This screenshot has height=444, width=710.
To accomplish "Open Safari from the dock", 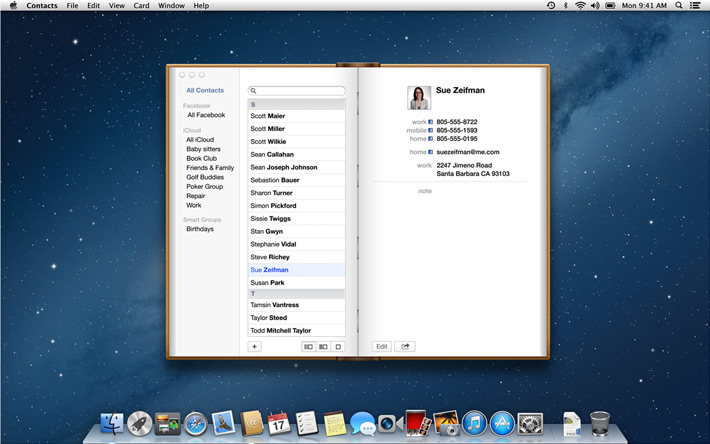I will pos(195,423).
